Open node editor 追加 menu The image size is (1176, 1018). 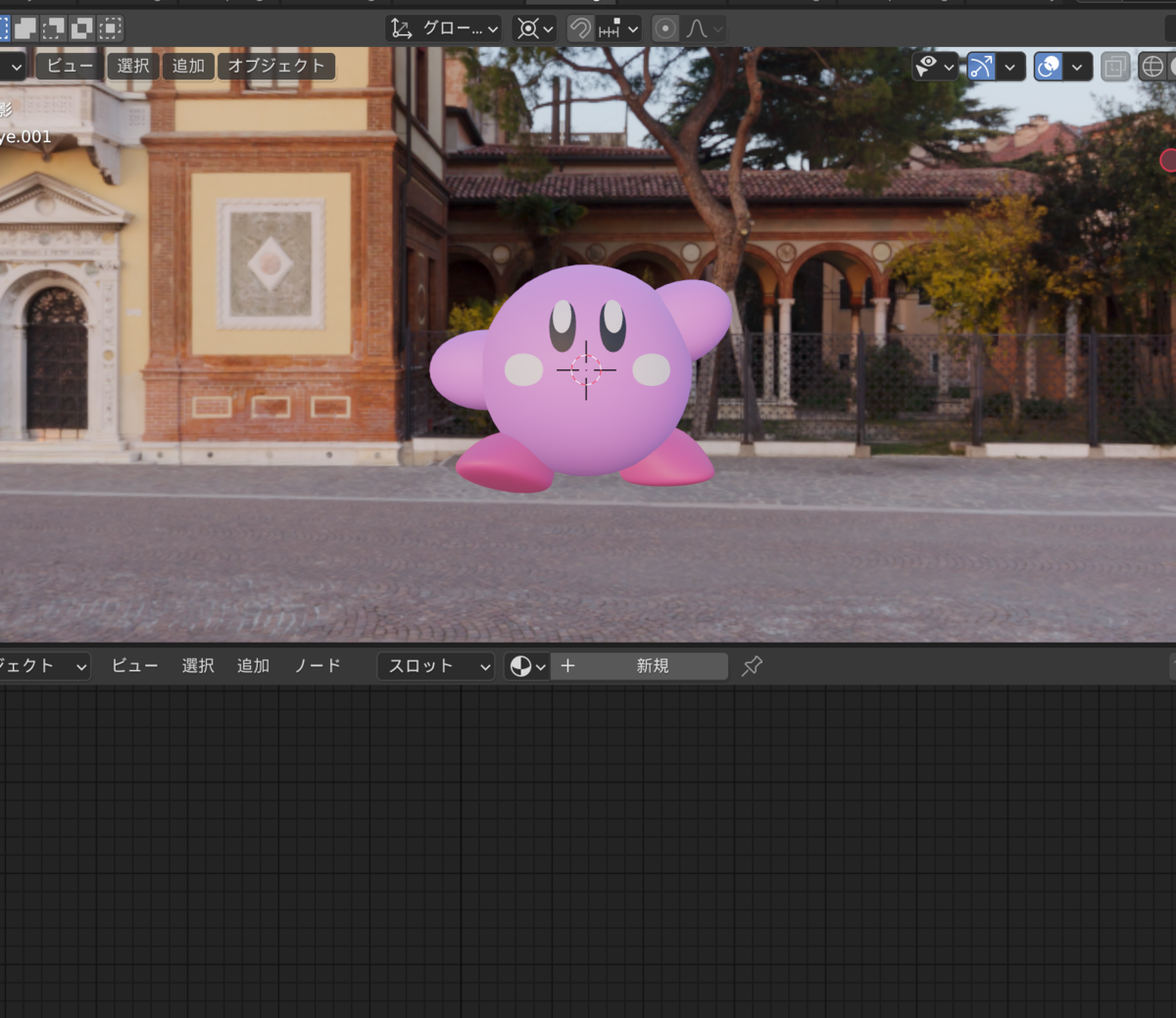pyautogui.click(x=253, y=666)
